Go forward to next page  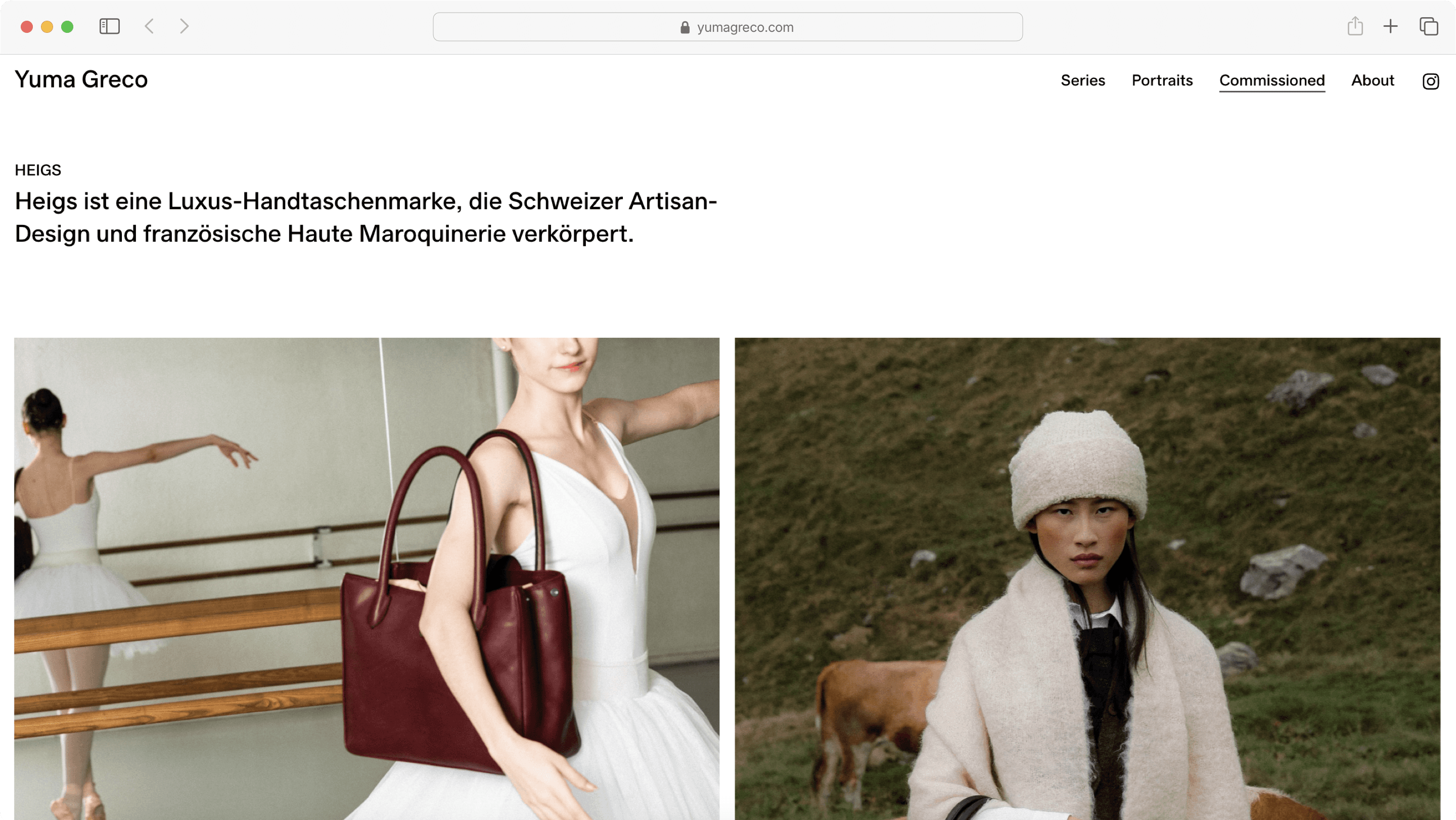pos(184,27)
